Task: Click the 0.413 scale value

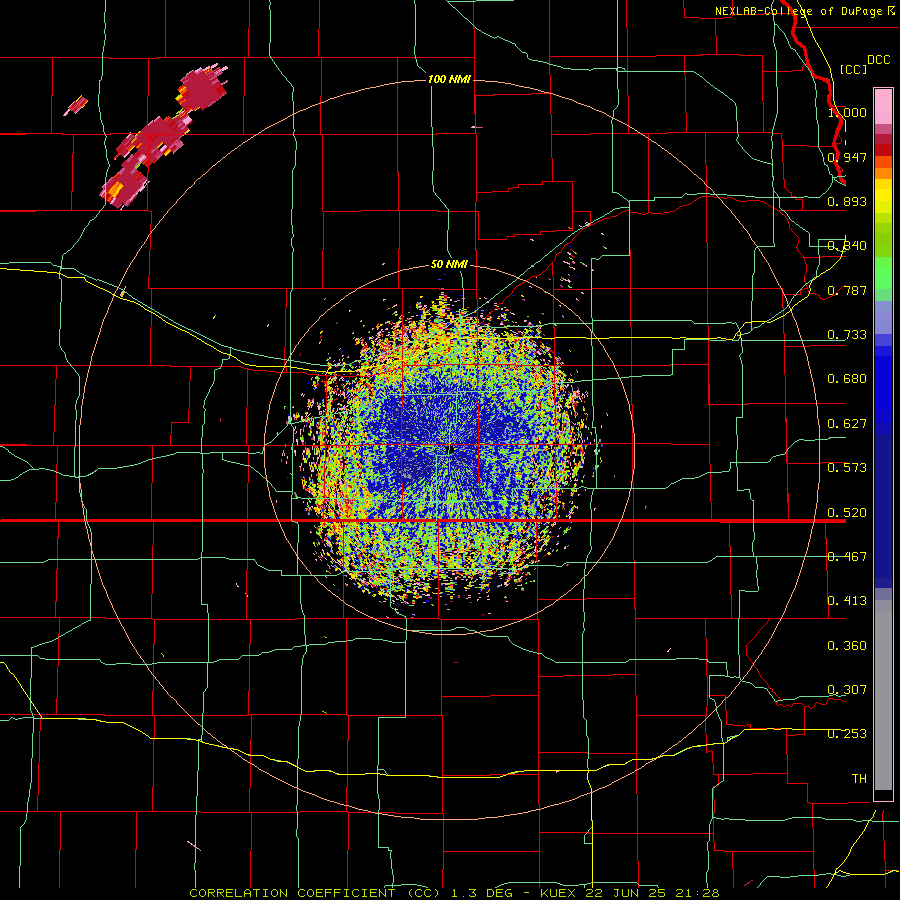Action: click(x=847, y=600)
